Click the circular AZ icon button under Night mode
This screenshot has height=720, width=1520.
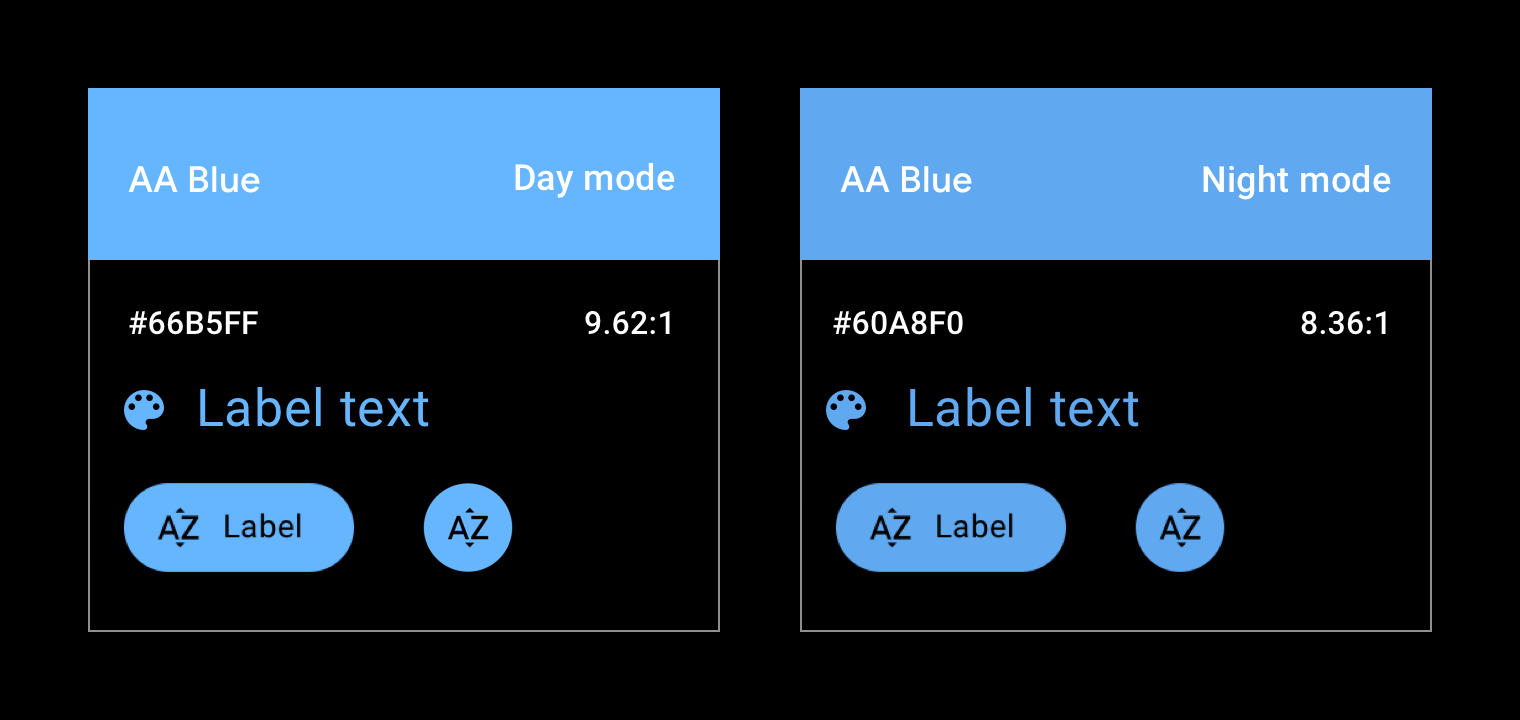point(1179,527)
